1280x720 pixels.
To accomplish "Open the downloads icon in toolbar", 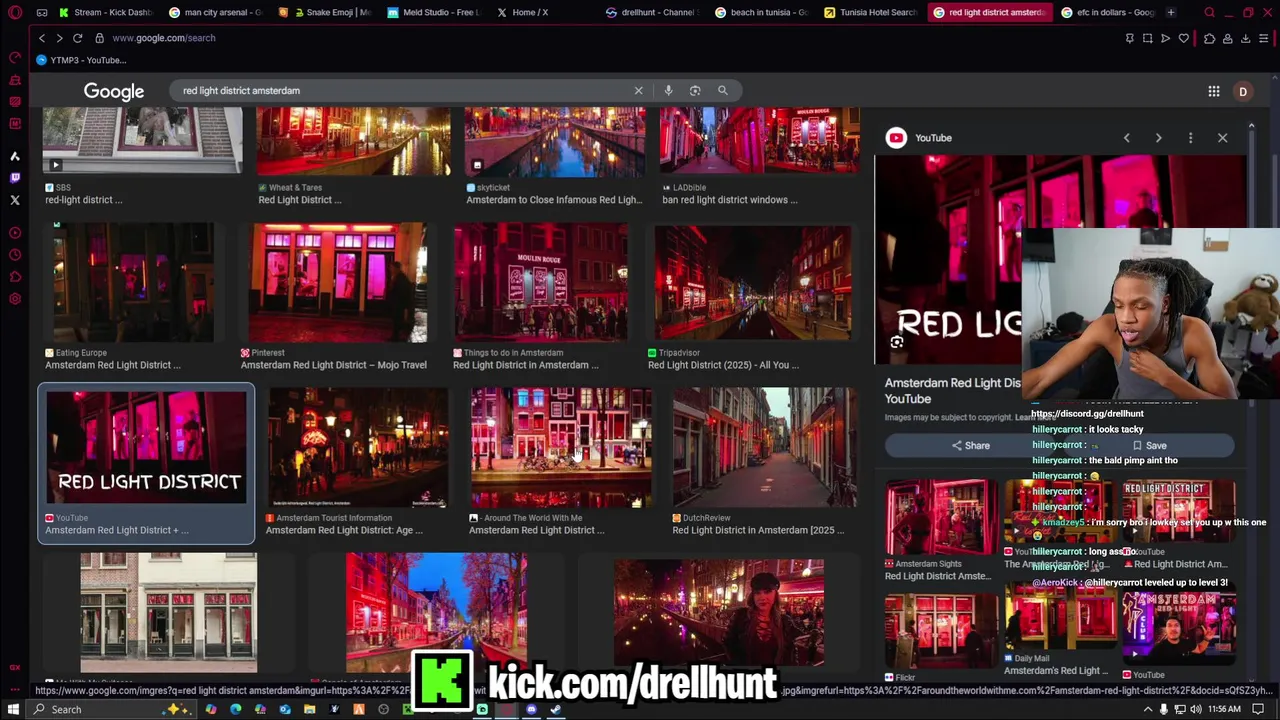I will click(x=1246, y=38).
